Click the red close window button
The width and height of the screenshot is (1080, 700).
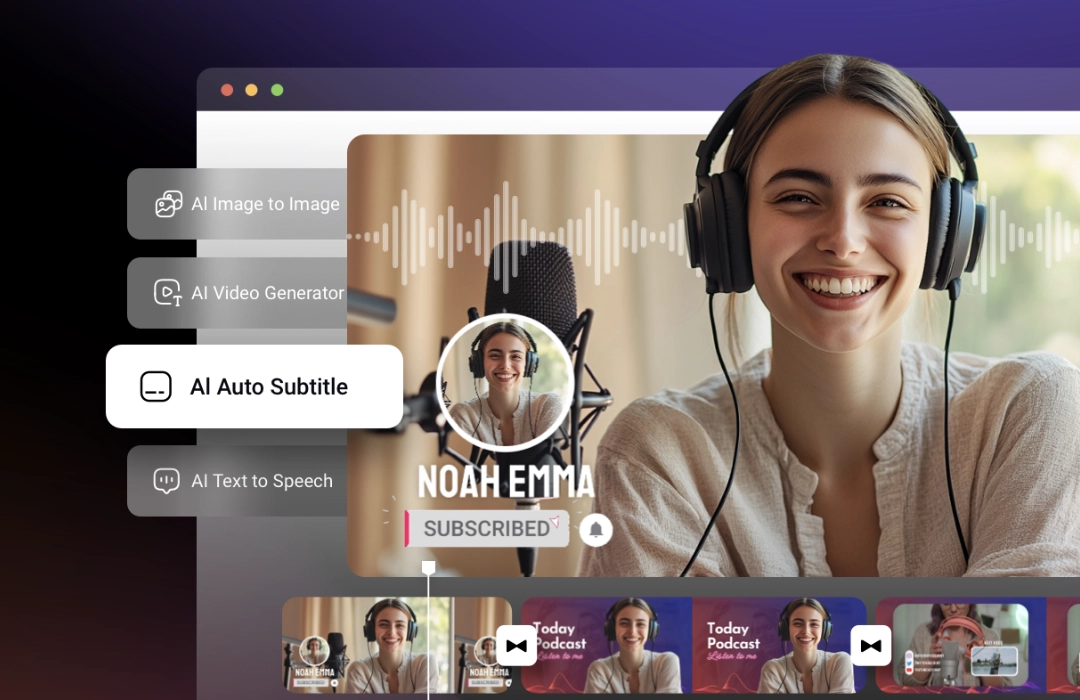[x=227, y=90]
